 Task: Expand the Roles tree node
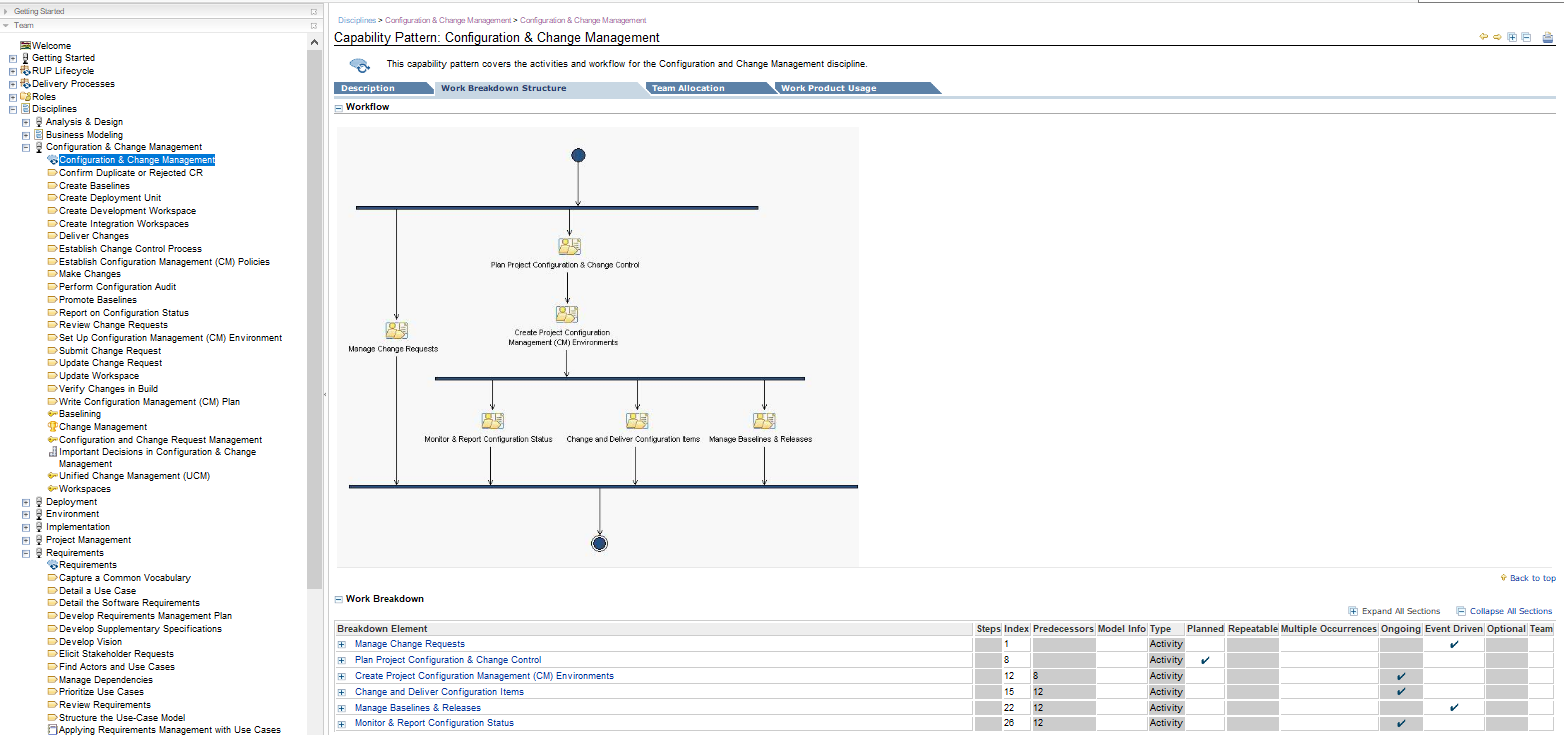[13, 97]
